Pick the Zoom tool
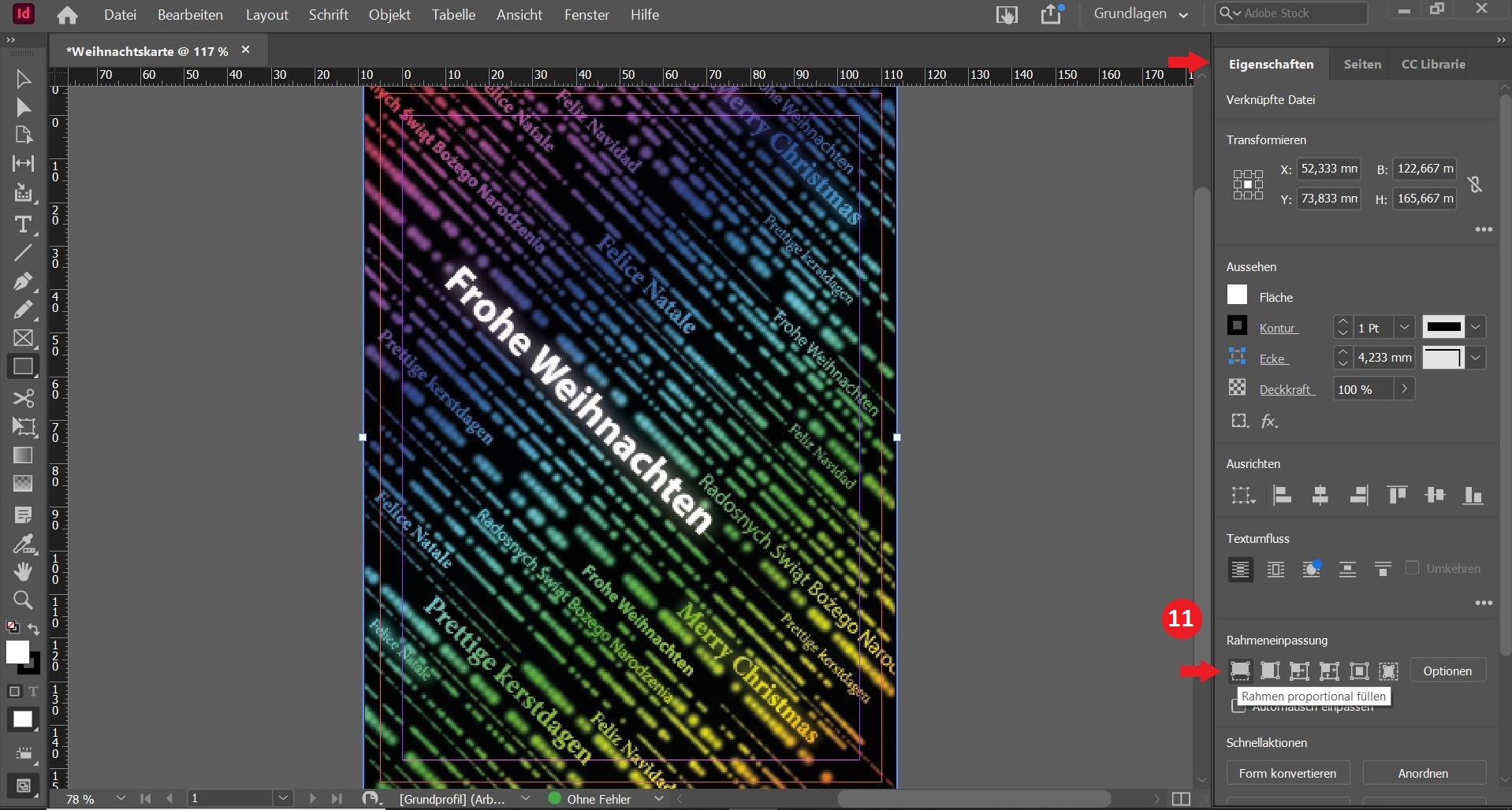Image resolution: width=1512 pixels, height=810 pixels. pos(23,600)
